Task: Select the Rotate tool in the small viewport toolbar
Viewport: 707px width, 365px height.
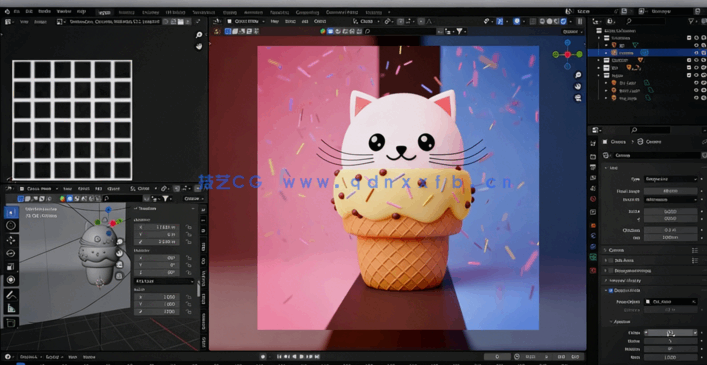Action: (x=11, y=253)
